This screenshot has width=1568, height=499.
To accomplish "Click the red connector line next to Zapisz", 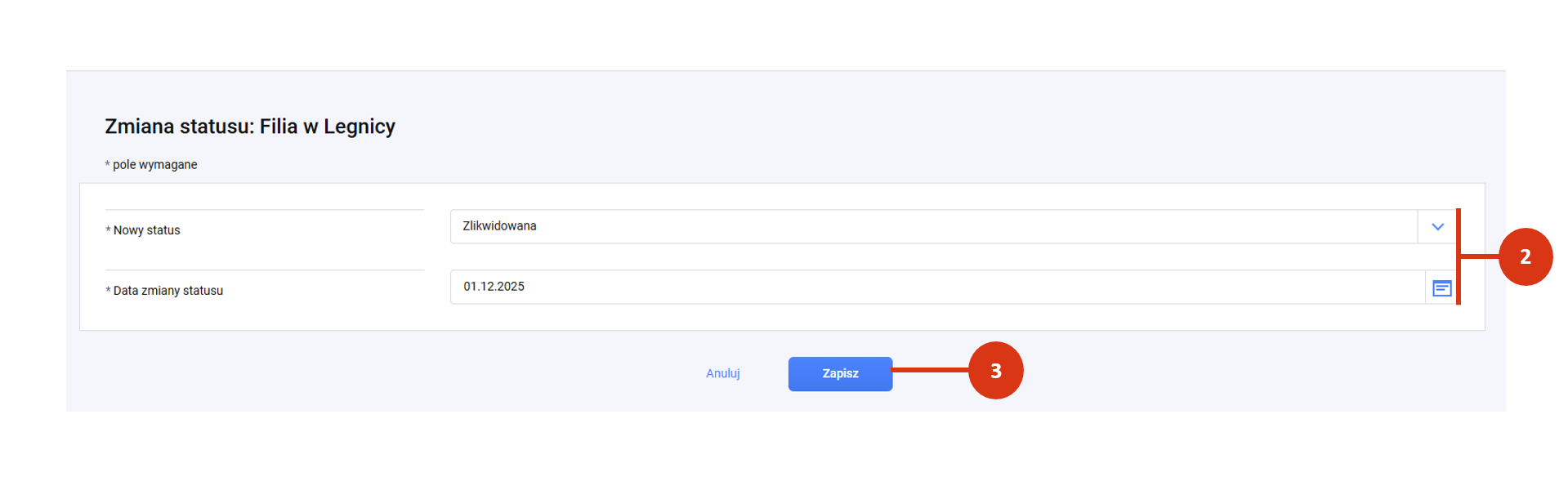I will (x=930, y=370).
